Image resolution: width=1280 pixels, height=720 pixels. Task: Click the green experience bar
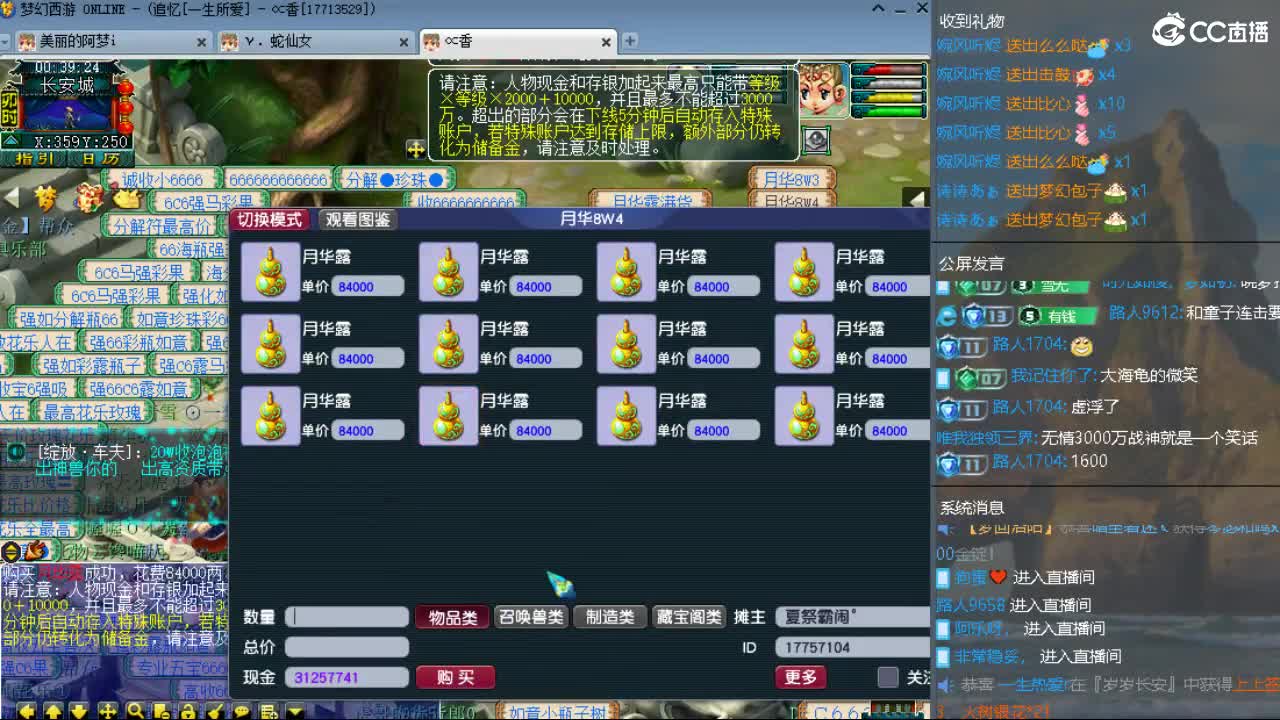887,112
